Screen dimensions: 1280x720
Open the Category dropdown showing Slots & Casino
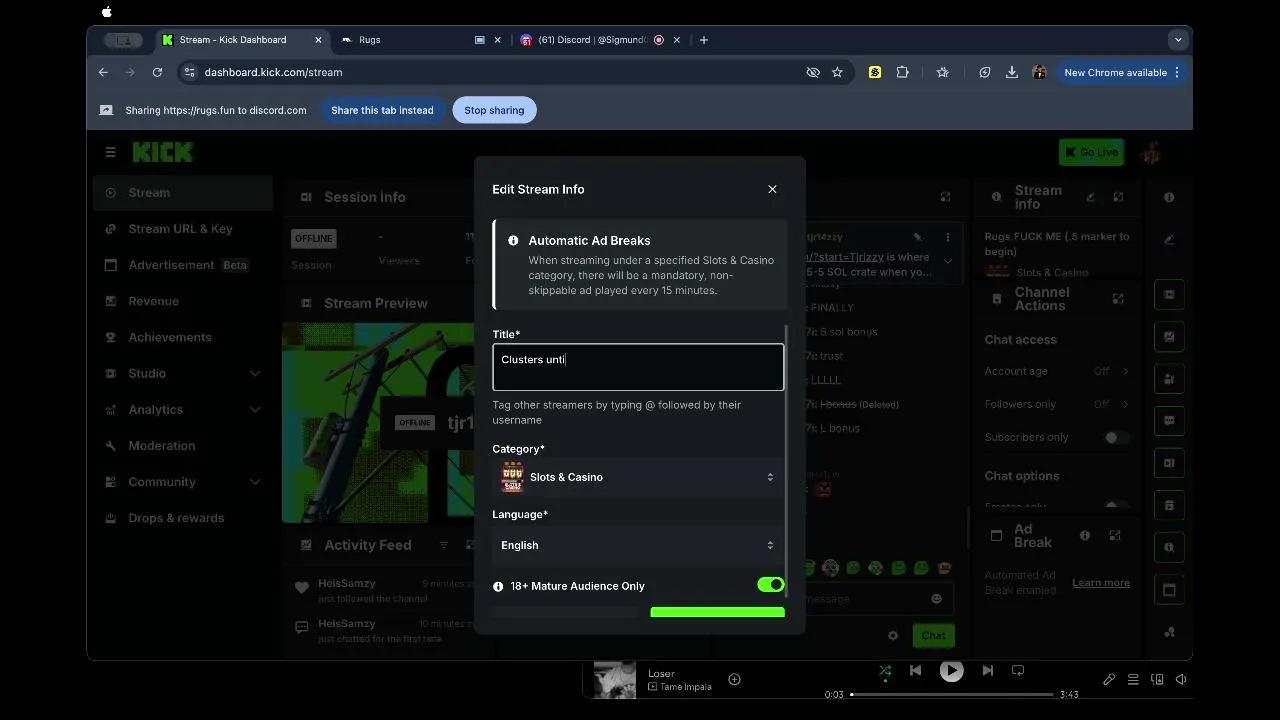pos(638,477)
